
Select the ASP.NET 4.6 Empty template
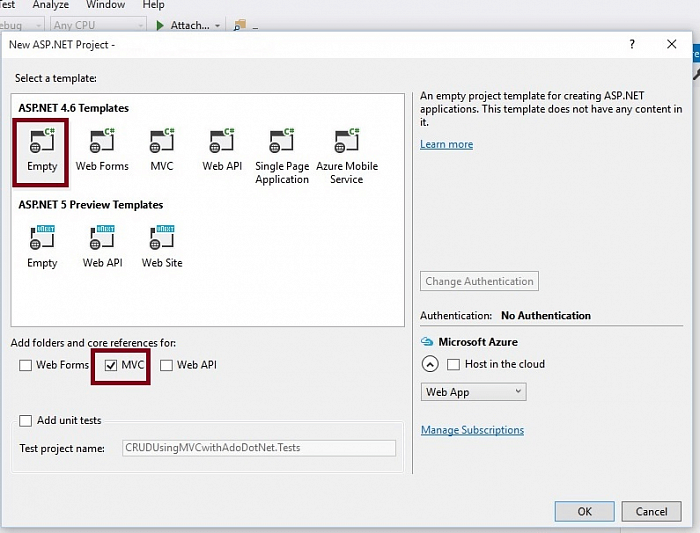[42, 152]
